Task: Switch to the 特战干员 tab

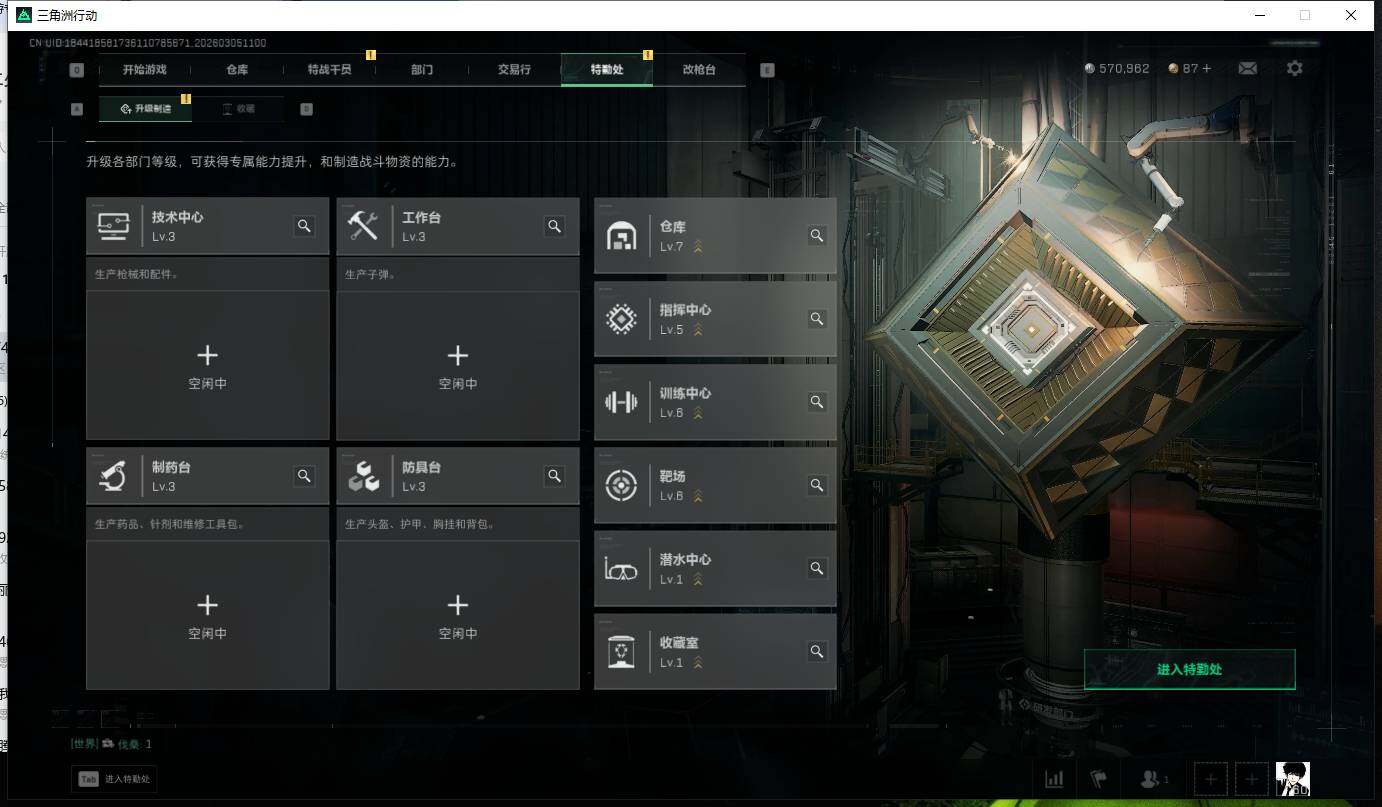Action: [x=330, y=70]
